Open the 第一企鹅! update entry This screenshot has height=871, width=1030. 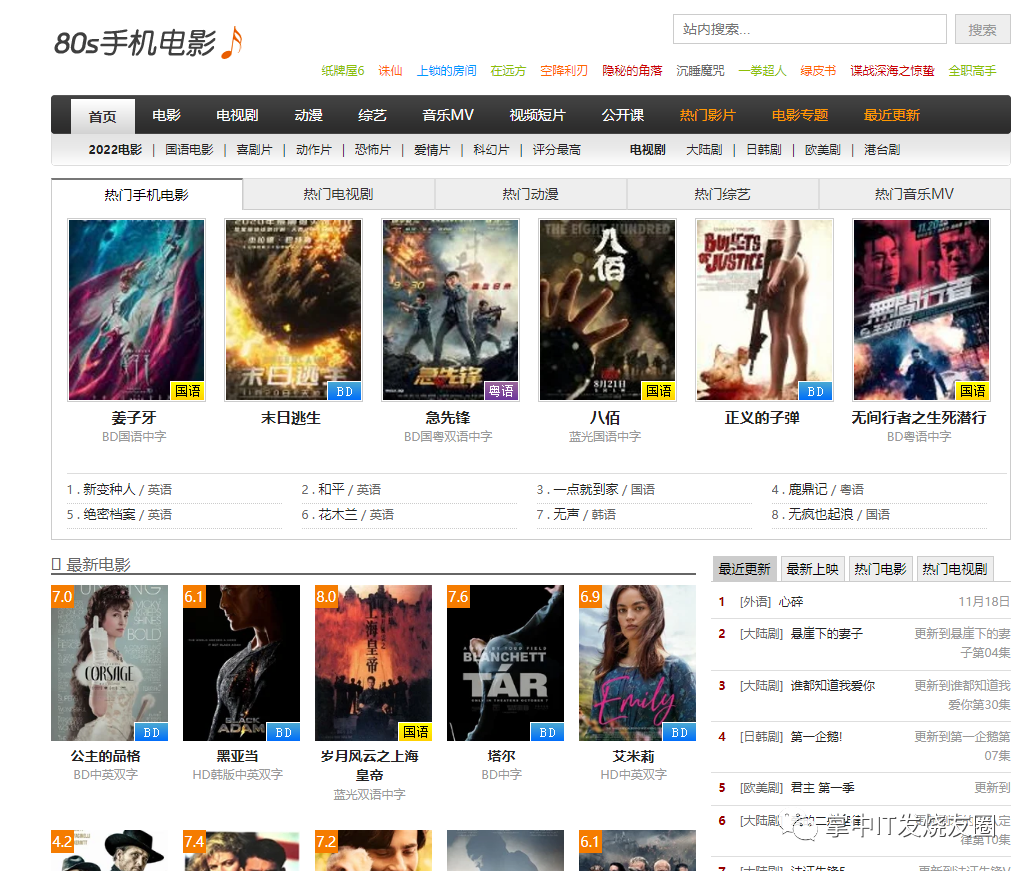[816, 737]
